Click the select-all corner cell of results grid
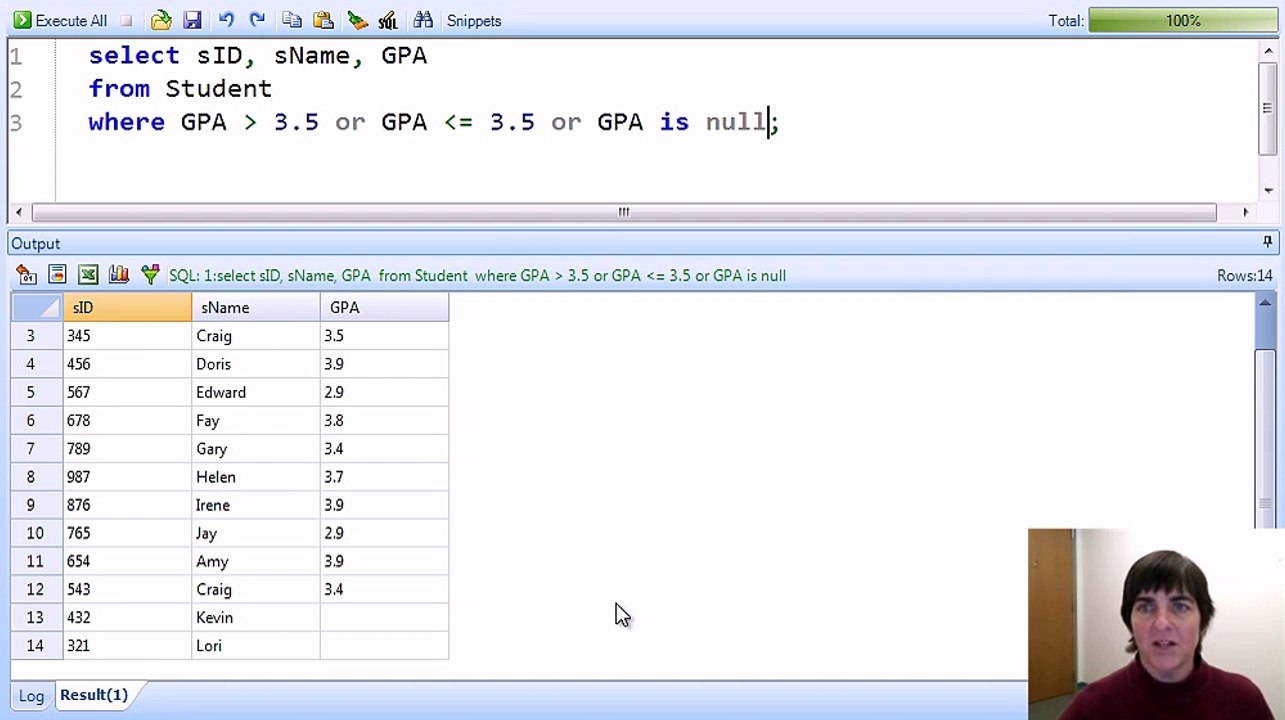 [x=36, y=307]
